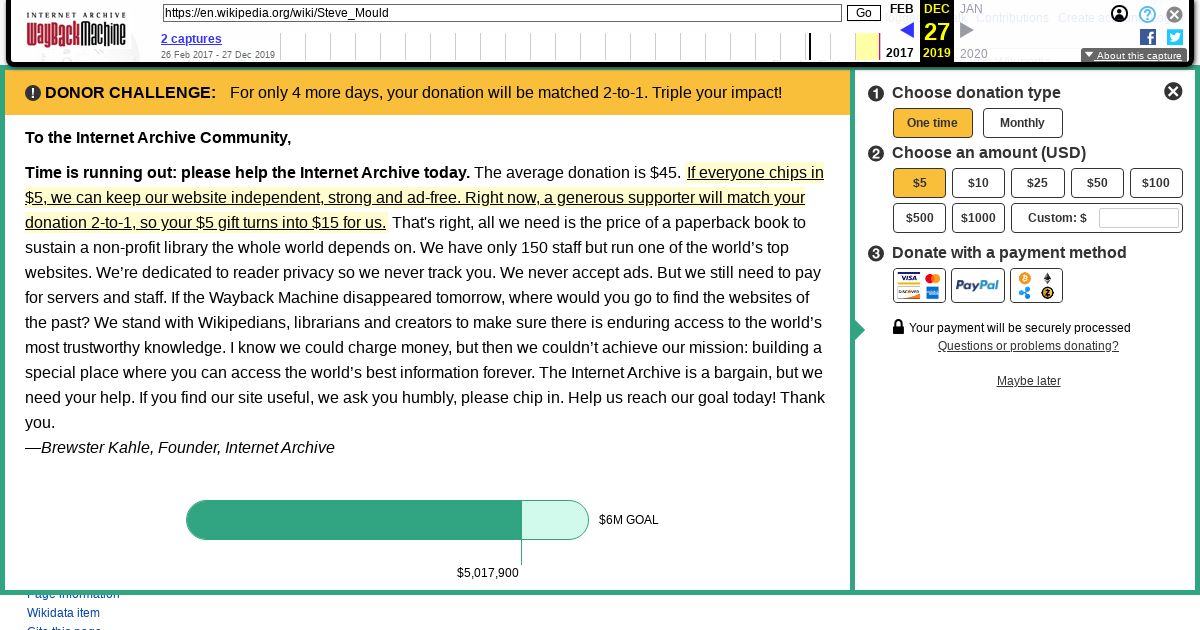Click the $6M GOAL label
The width and height of the screenshot is (1200, 630).
(x=629, y=520)
